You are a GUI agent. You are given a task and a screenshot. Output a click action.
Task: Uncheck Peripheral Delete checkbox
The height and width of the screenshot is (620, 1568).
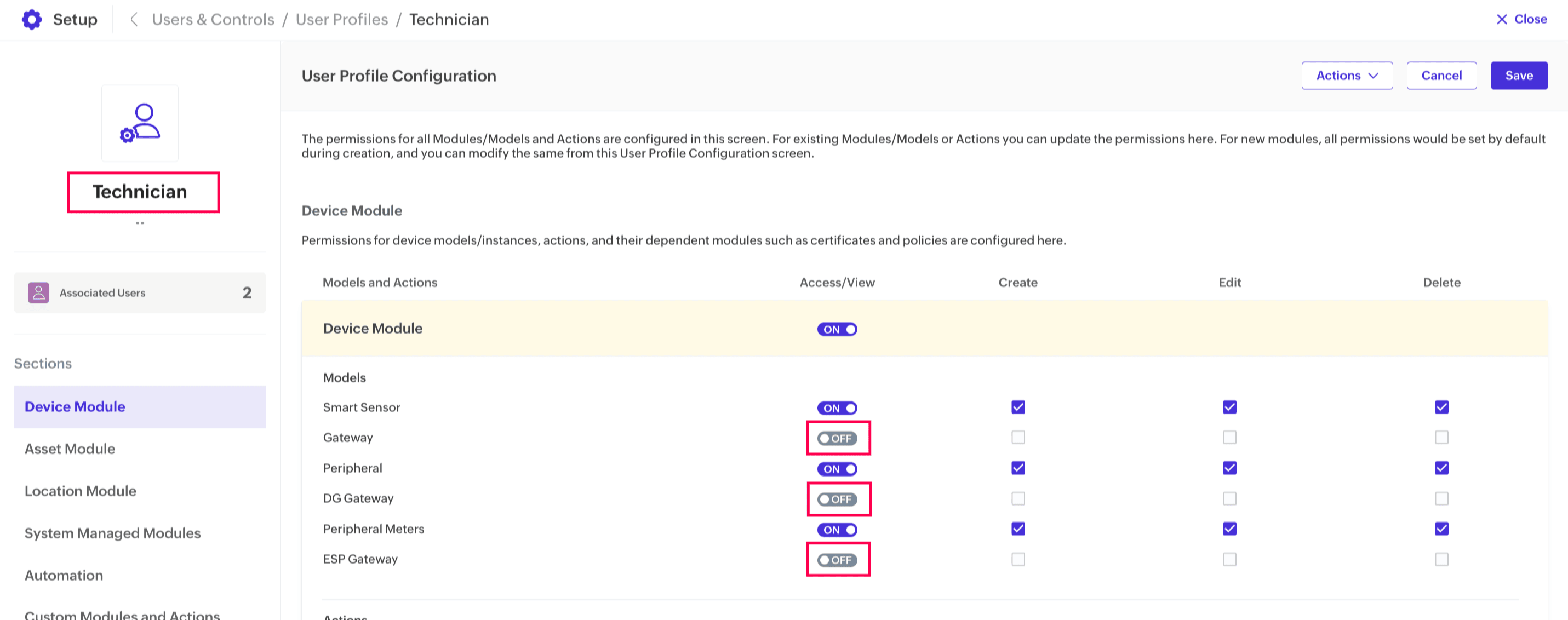(1441, 468)
